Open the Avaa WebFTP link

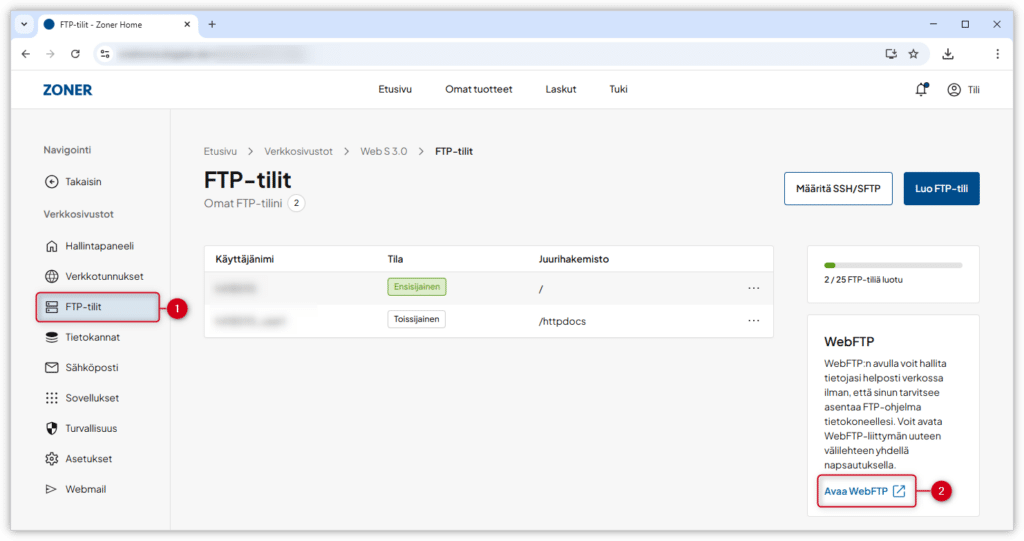point(864,491)
